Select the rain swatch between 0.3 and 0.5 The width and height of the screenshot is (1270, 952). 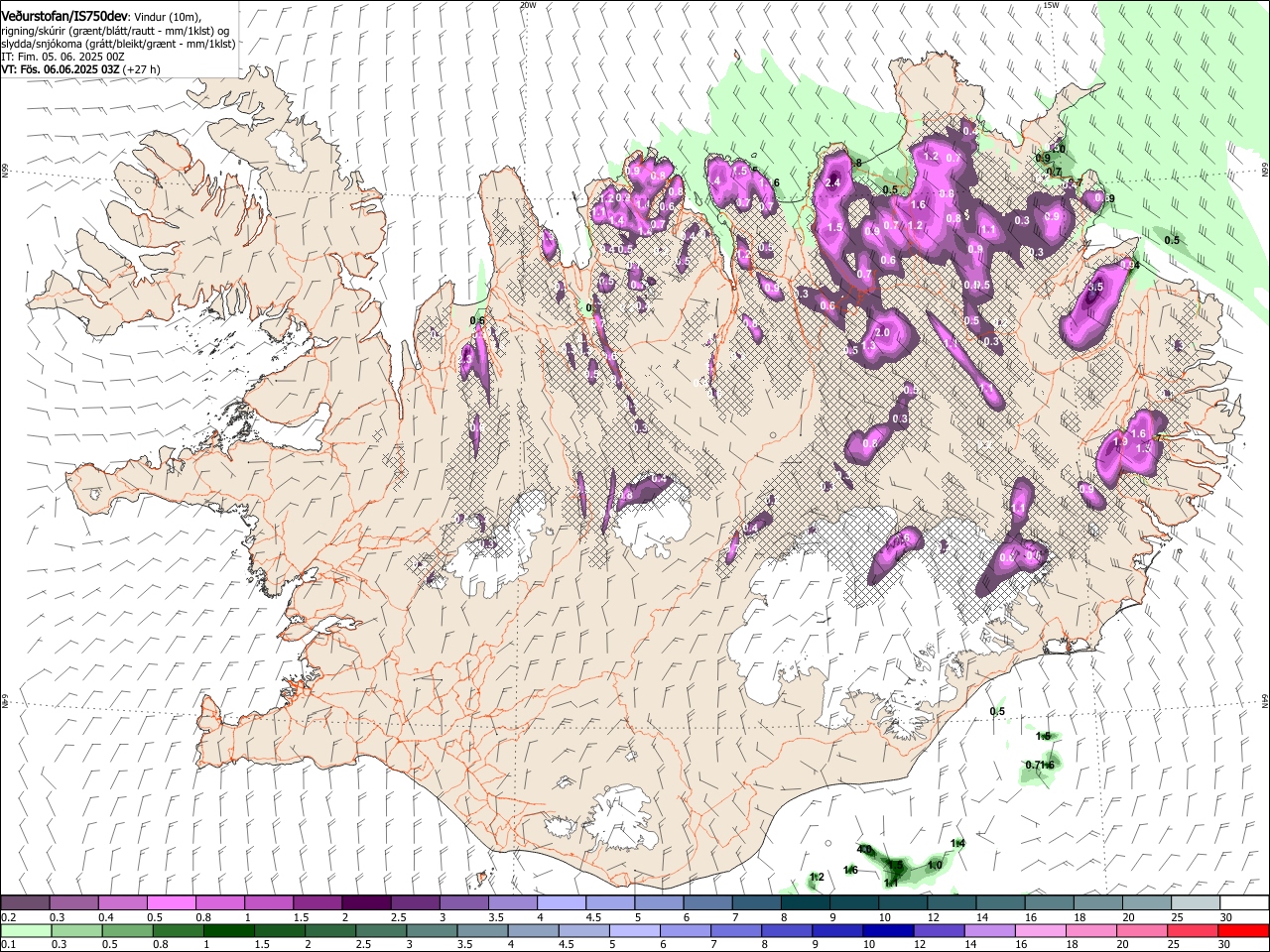click(75, 930)
